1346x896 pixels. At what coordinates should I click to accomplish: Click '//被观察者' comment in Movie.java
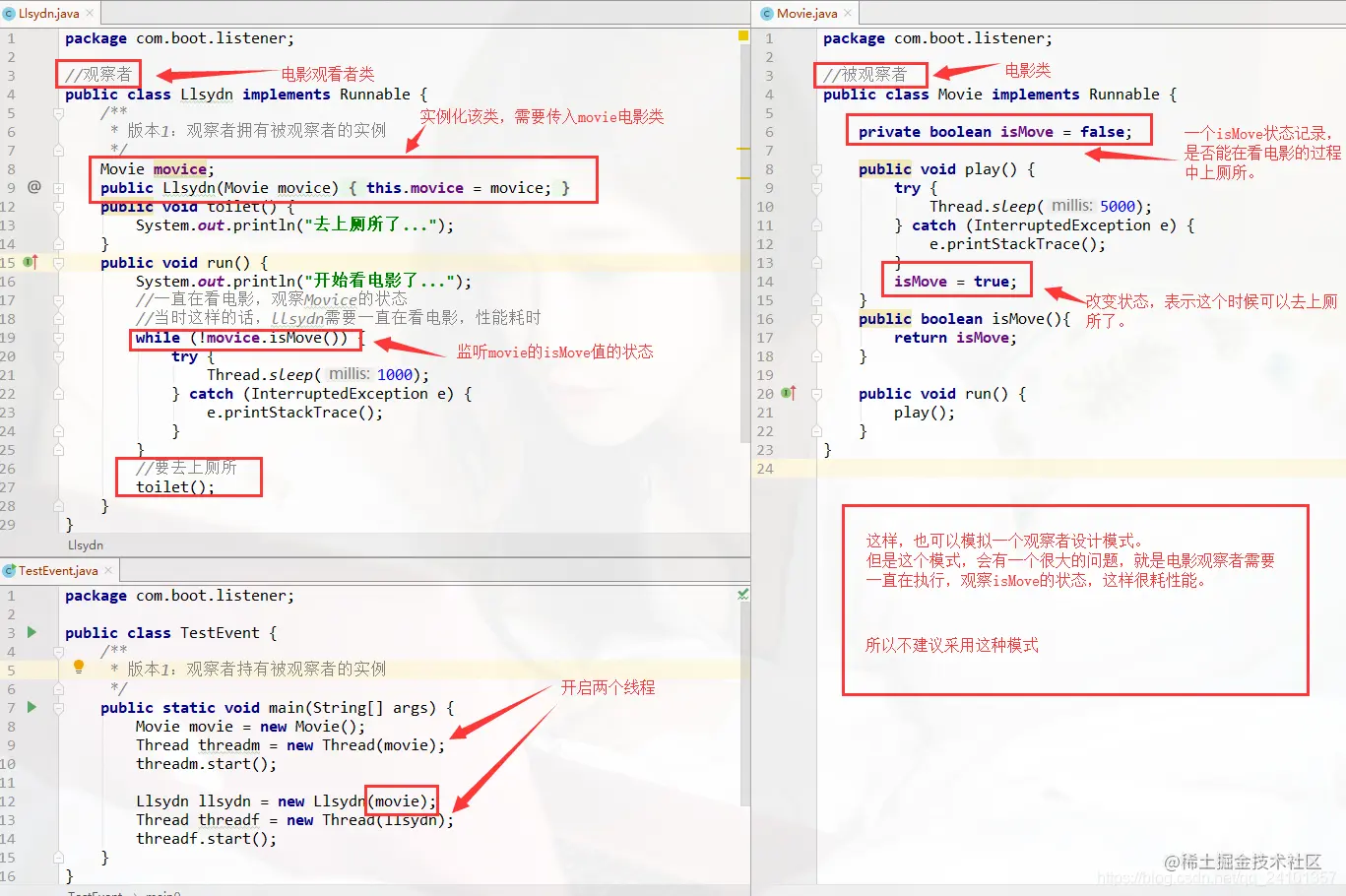[x=865, y=75]
